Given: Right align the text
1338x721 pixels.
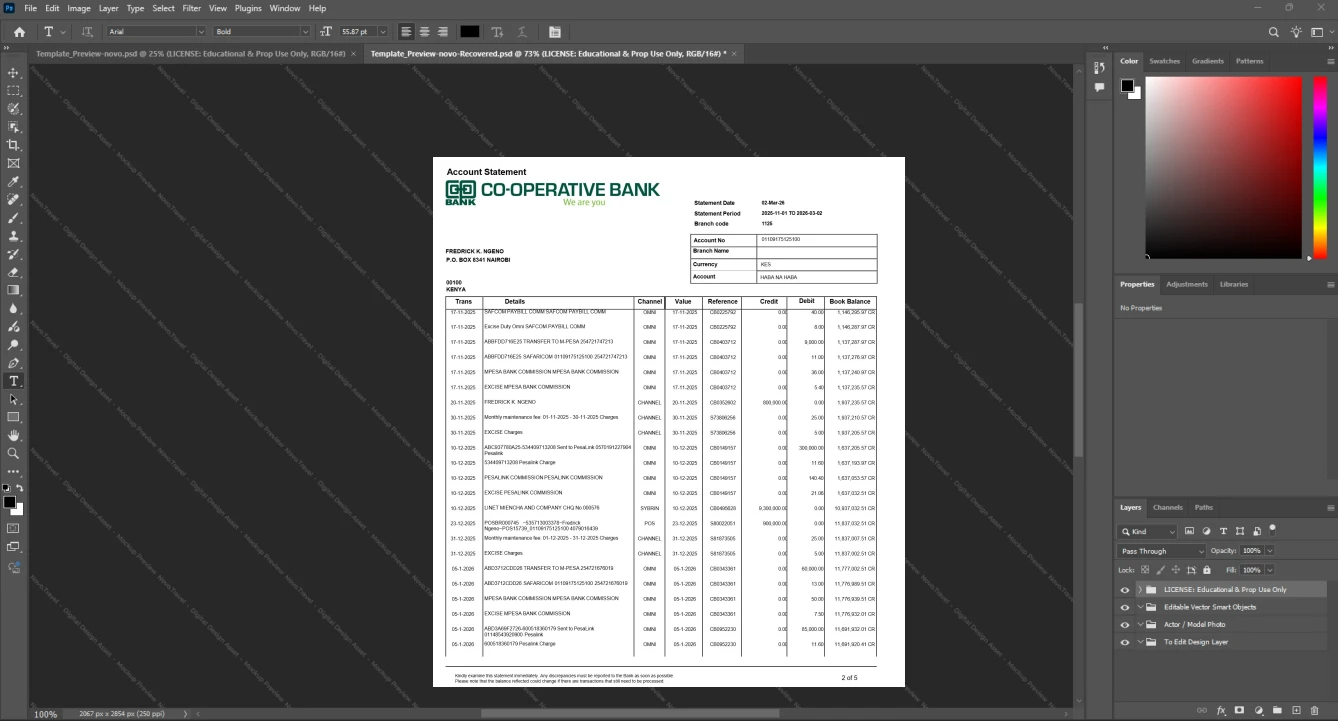Looking at the screenshot, I should coord(442,32).
